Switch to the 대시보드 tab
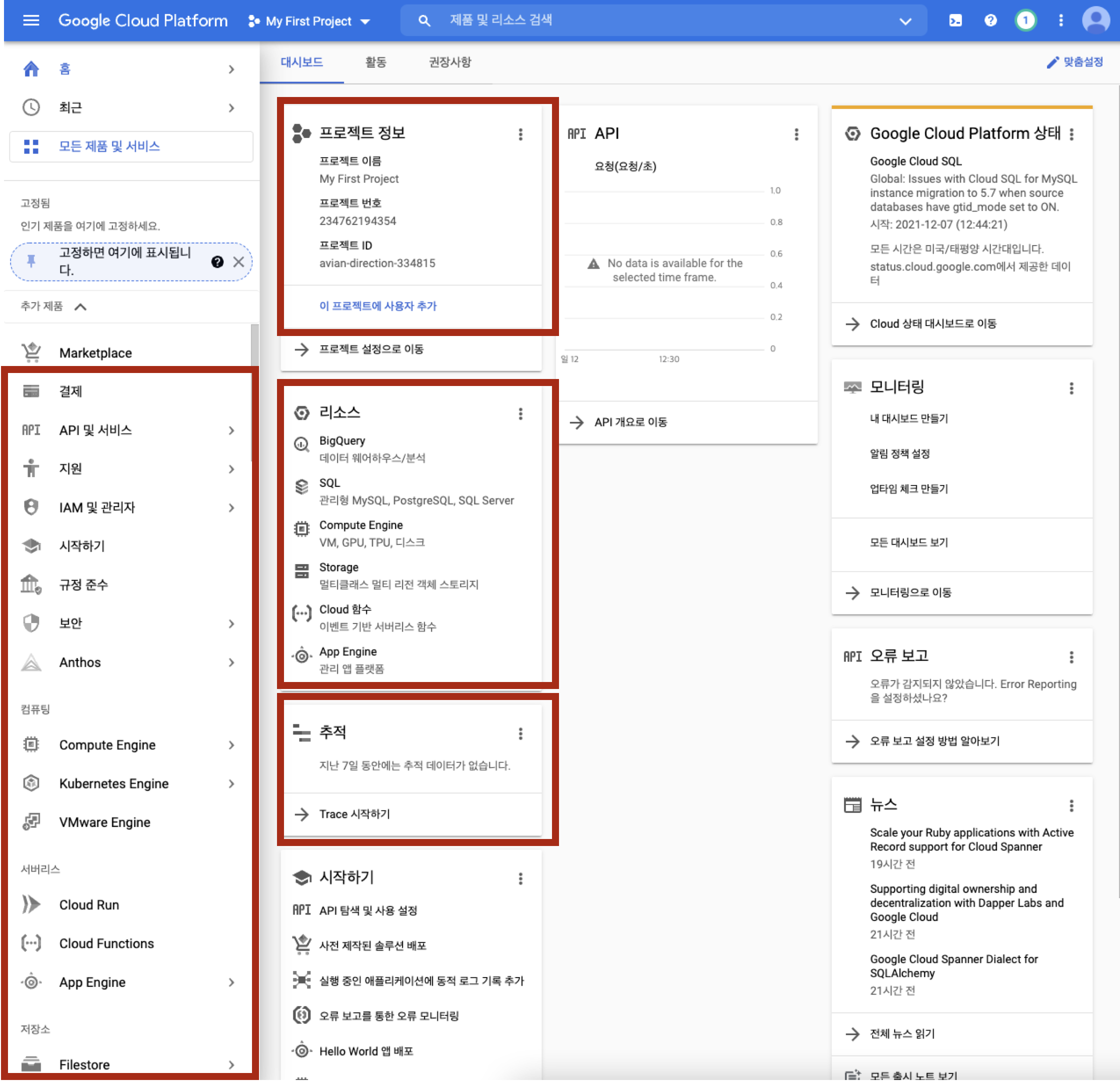Viewport: 1120px width, 1081px height. 301,61
